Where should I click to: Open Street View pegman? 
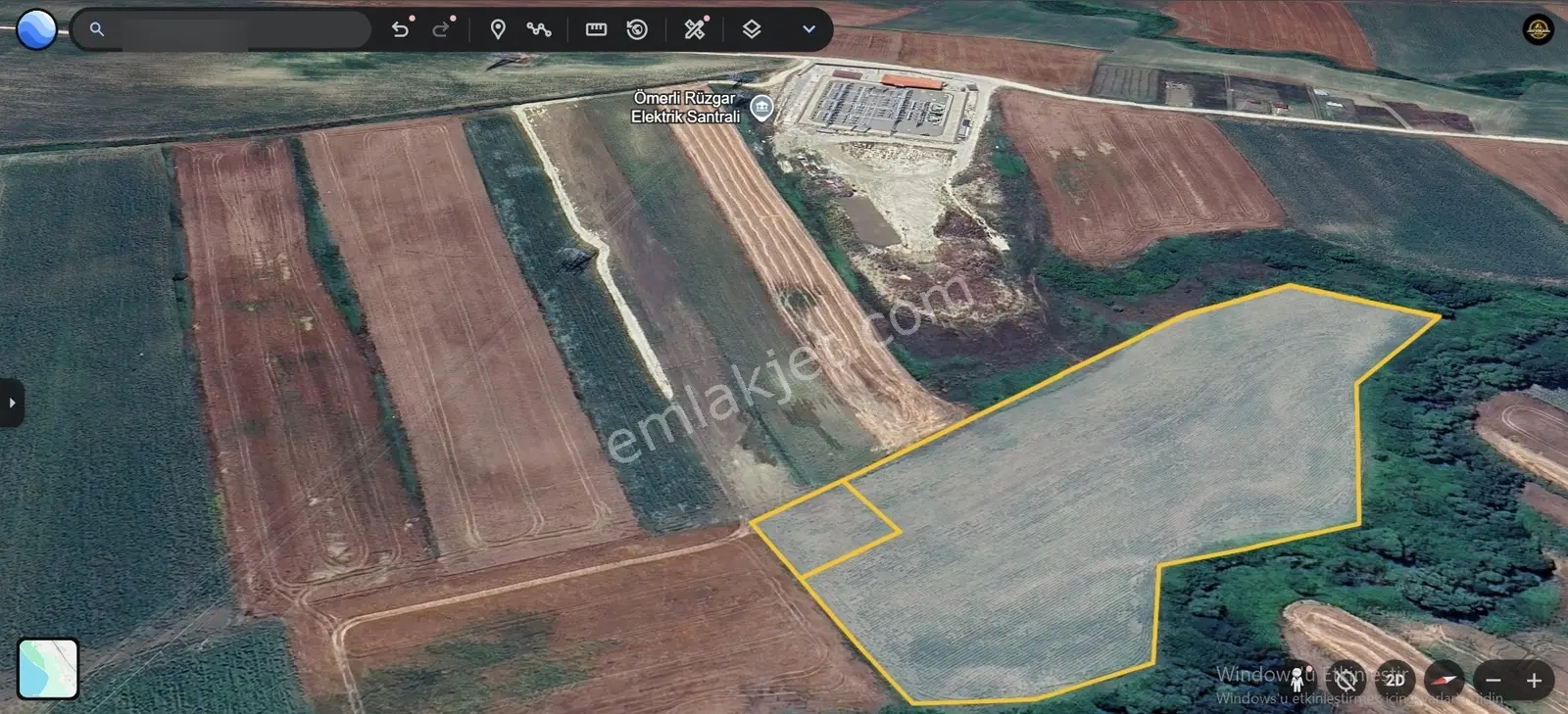[x=1298, y=679]
